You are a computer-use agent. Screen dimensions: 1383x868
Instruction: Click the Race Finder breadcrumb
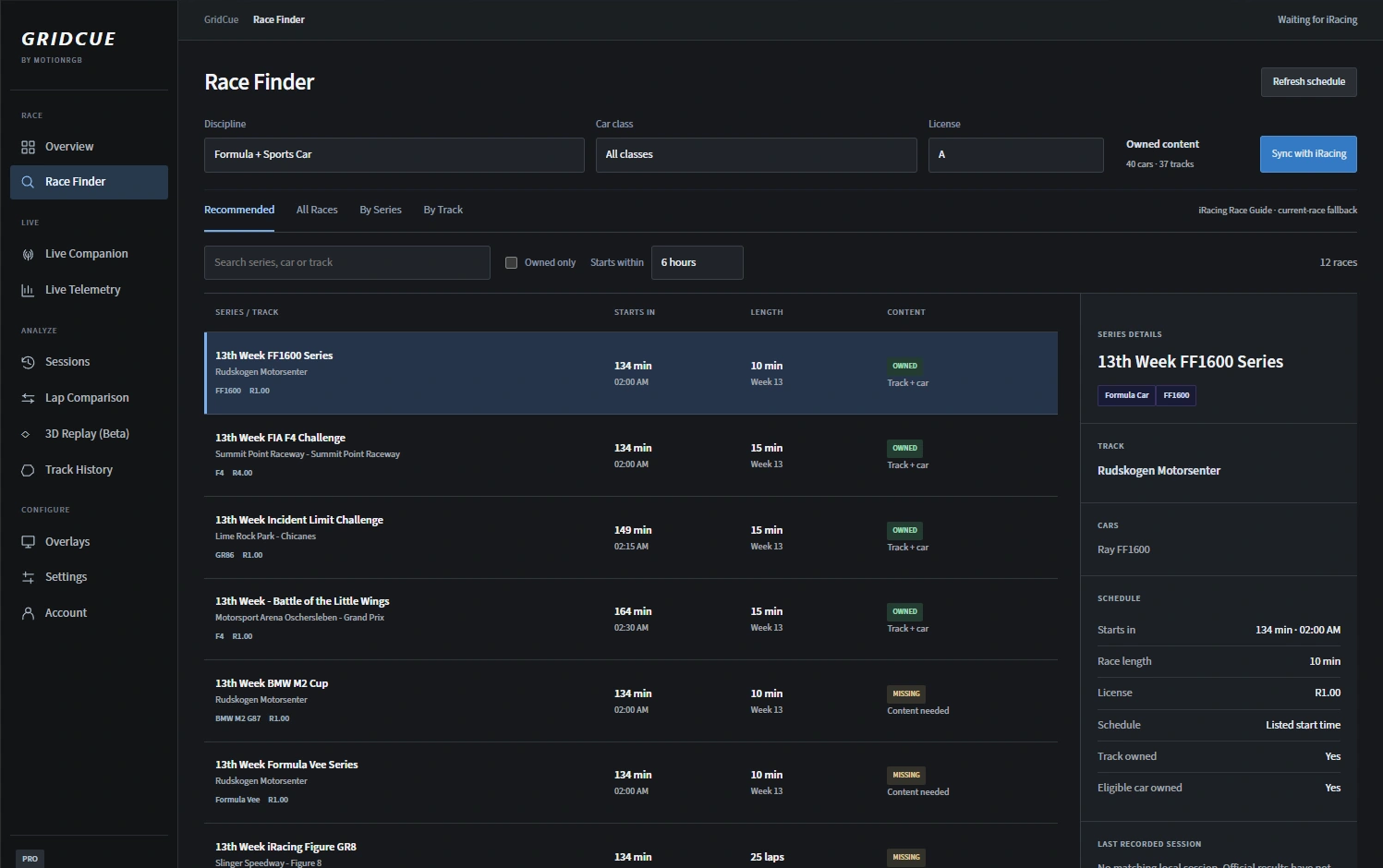point(279,19)
